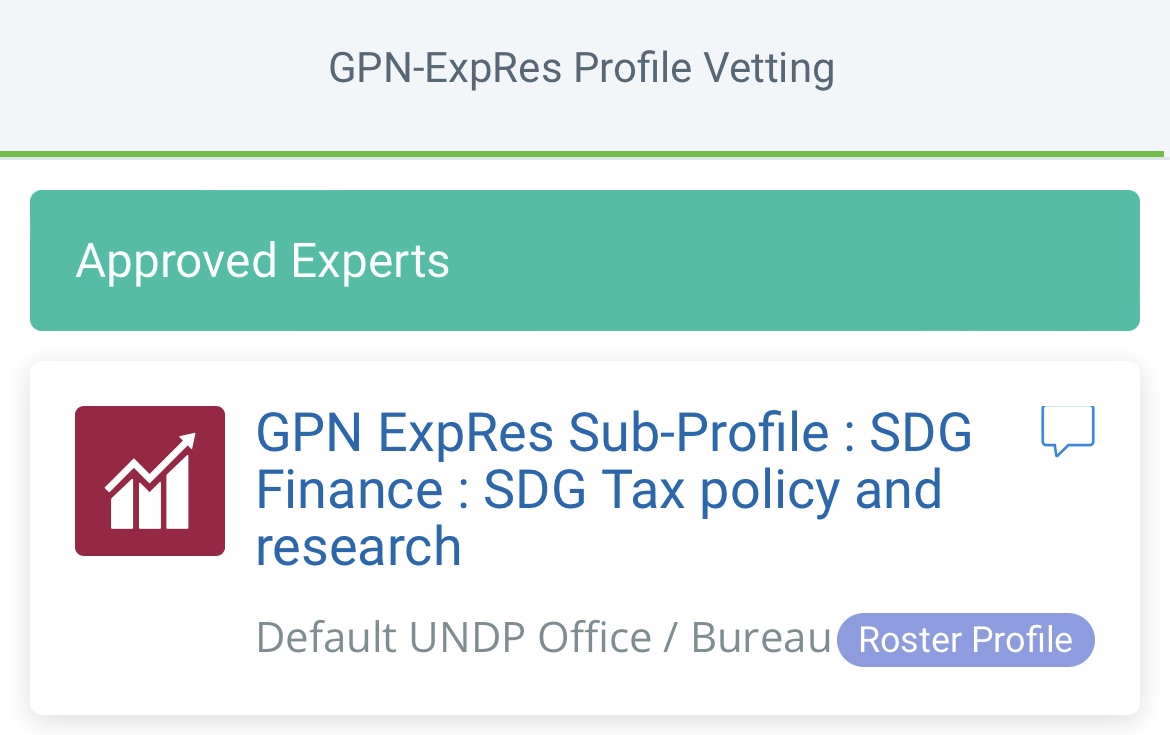Viewport: 1170px width, 735px height.
Task: Select the SDG Tax policy profile card
Action: (585, 538)
